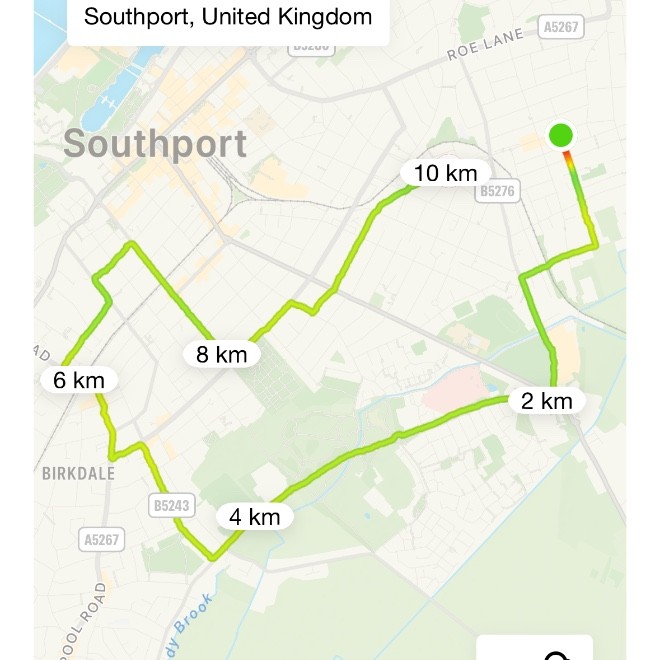Click the A5267 badge near Roe Lane
This screenshot has width=660, height=660.
[561, 27]
